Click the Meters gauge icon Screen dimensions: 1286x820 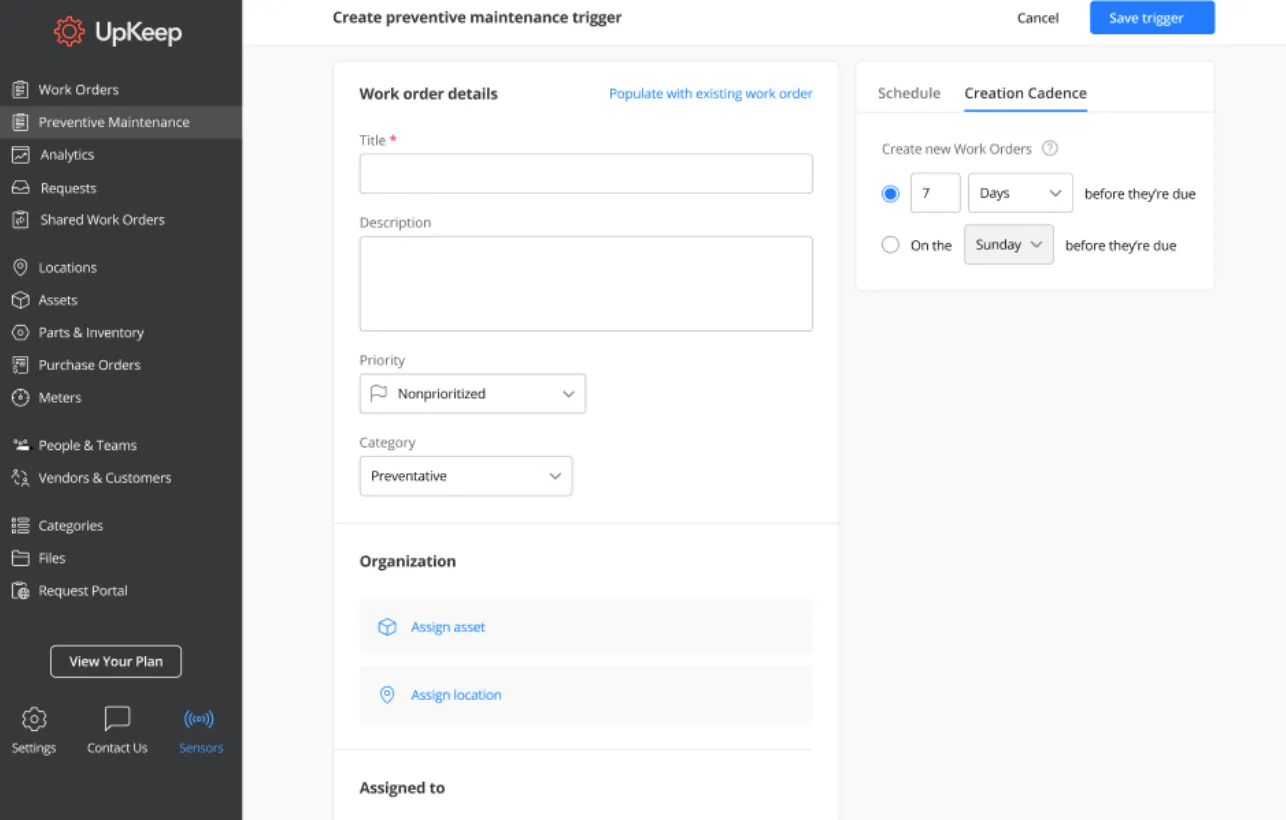tap(20, 397)
